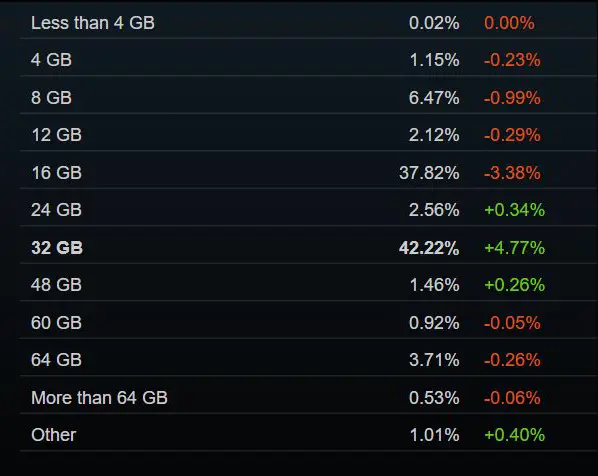Click the 12 GB entry
This screenshot has height=476, width=598.
coord(56,135)
